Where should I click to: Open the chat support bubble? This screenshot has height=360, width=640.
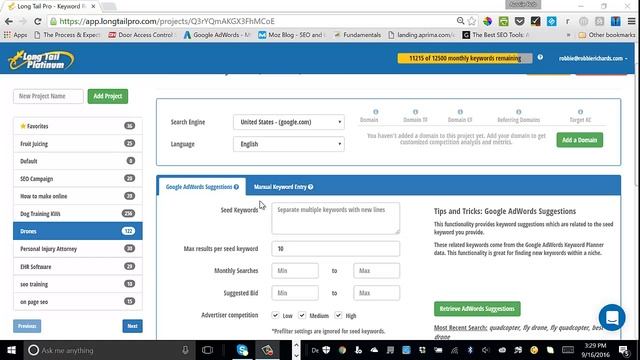pyautogui.click(x=612, y=317)
